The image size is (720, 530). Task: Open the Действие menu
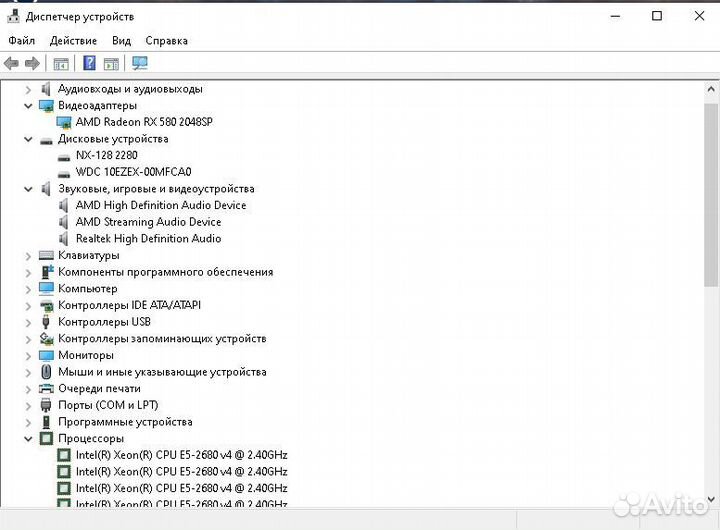(x=73, y=41)
